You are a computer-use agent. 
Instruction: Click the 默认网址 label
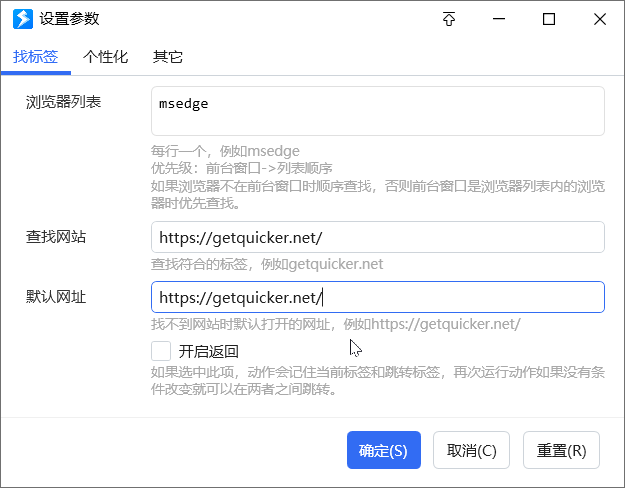click(56, 297)
